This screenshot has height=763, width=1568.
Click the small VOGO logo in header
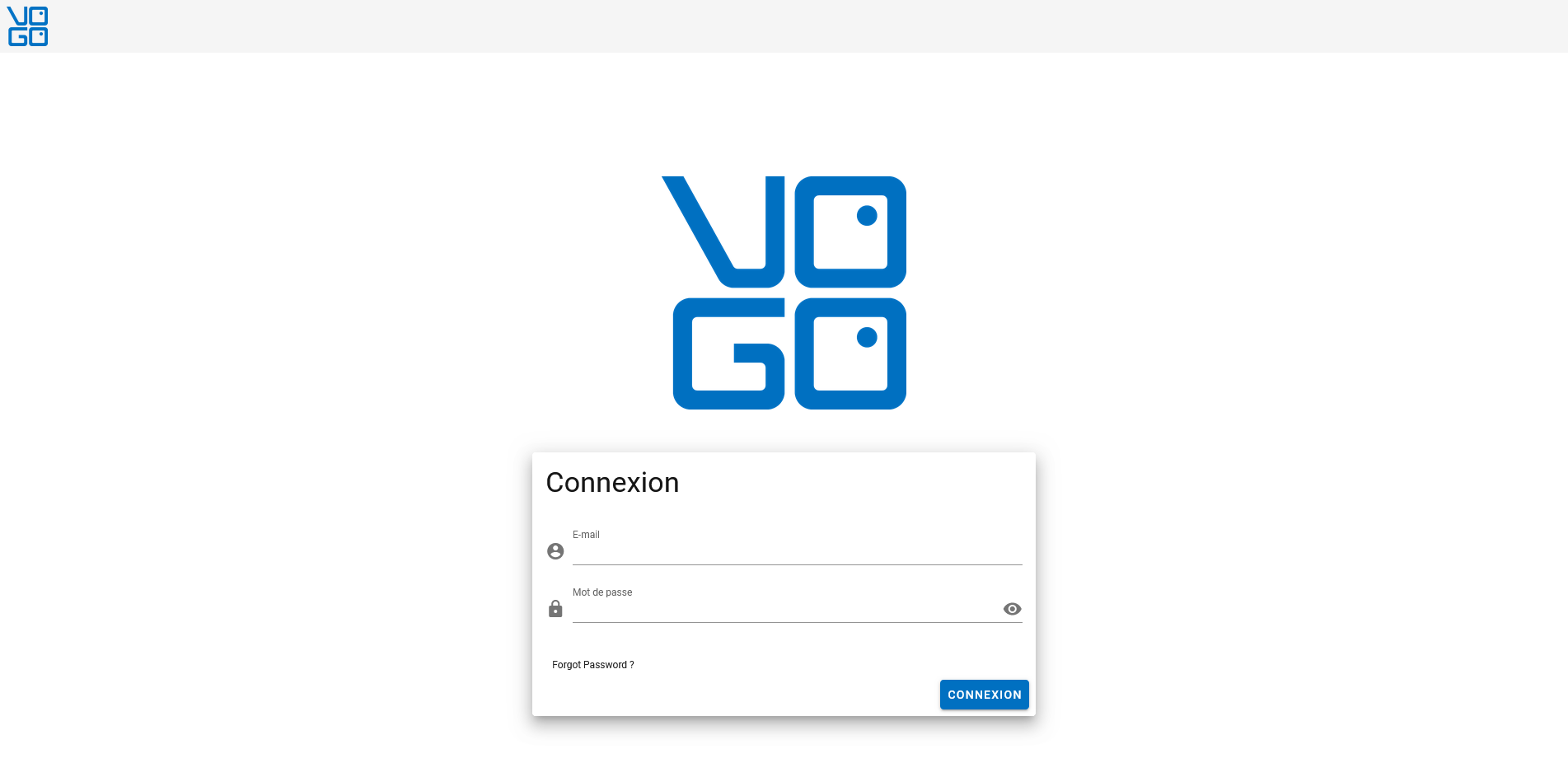pos(28,26)
